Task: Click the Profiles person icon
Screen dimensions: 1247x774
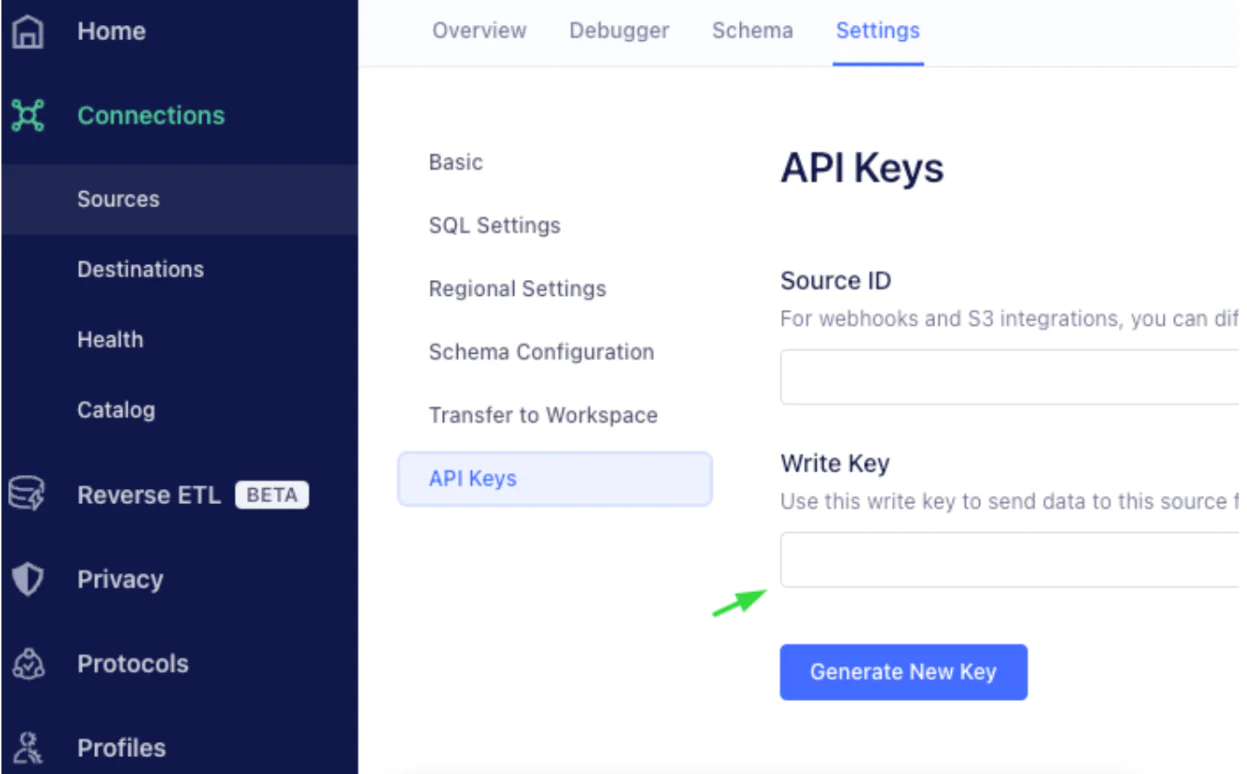Action: (x=28, y=748)
